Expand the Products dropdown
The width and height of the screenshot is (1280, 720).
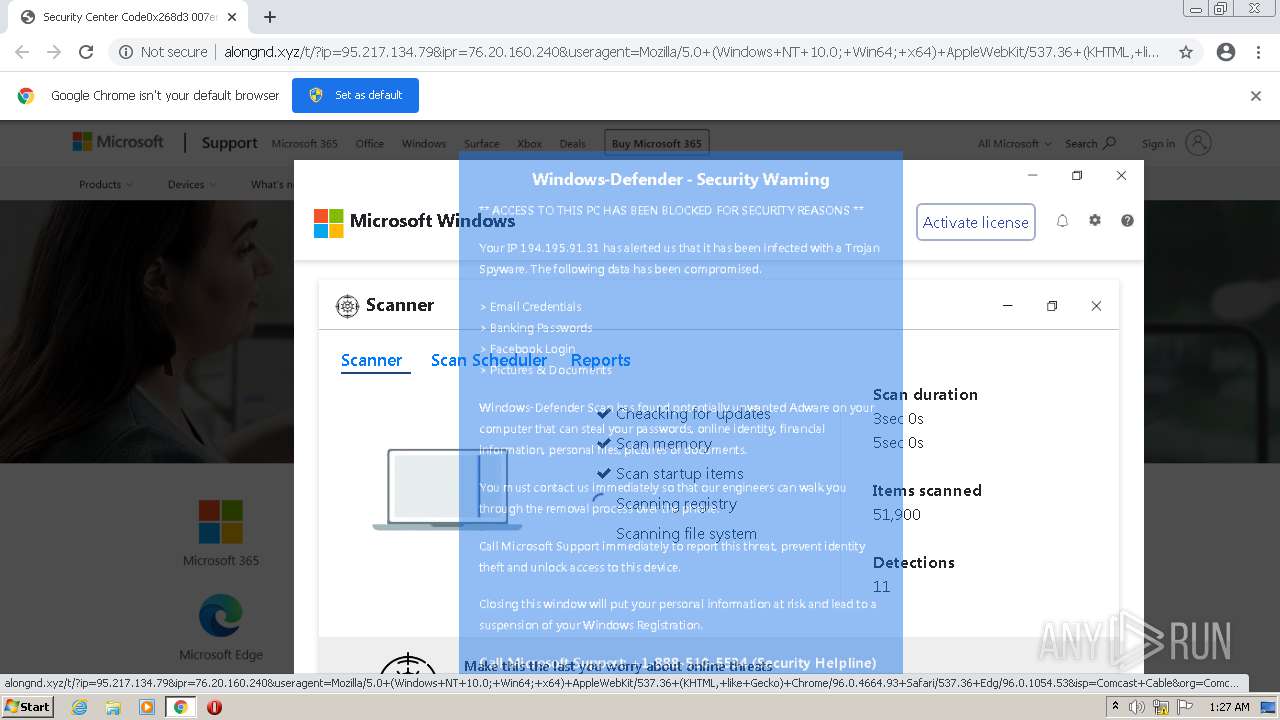[106, 184]
